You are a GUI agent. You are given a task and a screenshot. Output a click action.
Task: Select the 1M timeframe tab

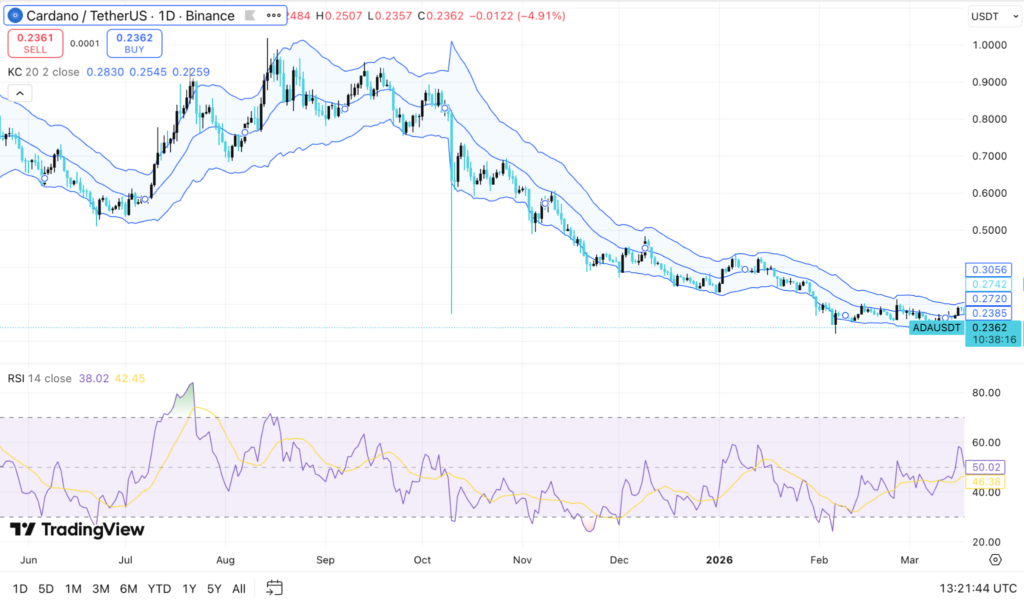click(x=73, y=589)
